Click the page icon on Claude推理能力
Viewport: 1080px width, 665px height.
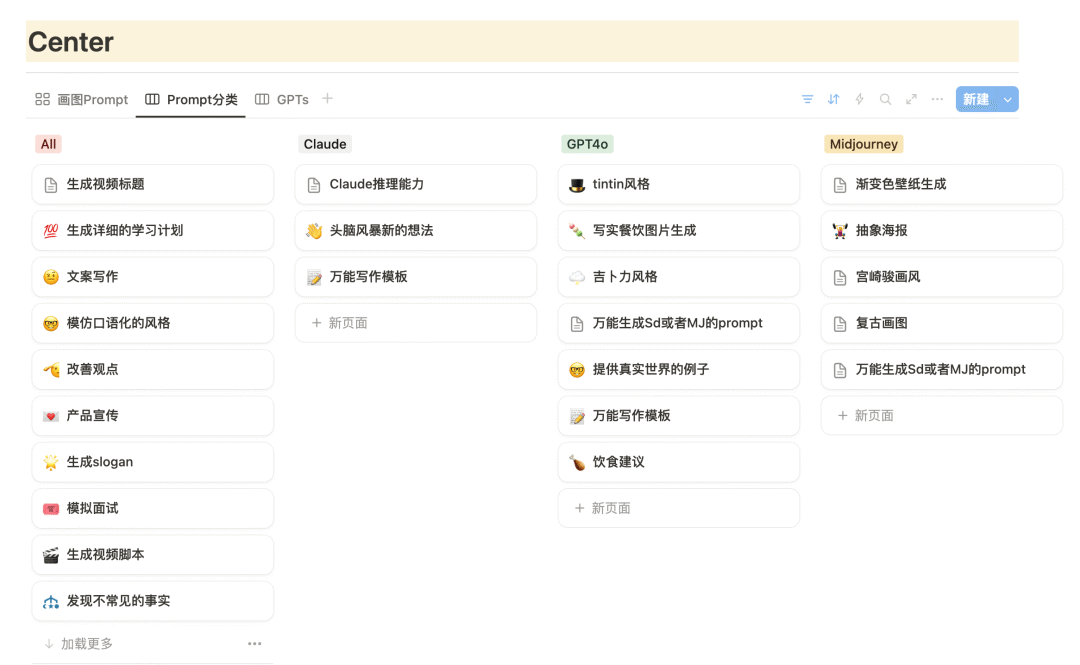[314, 185]
